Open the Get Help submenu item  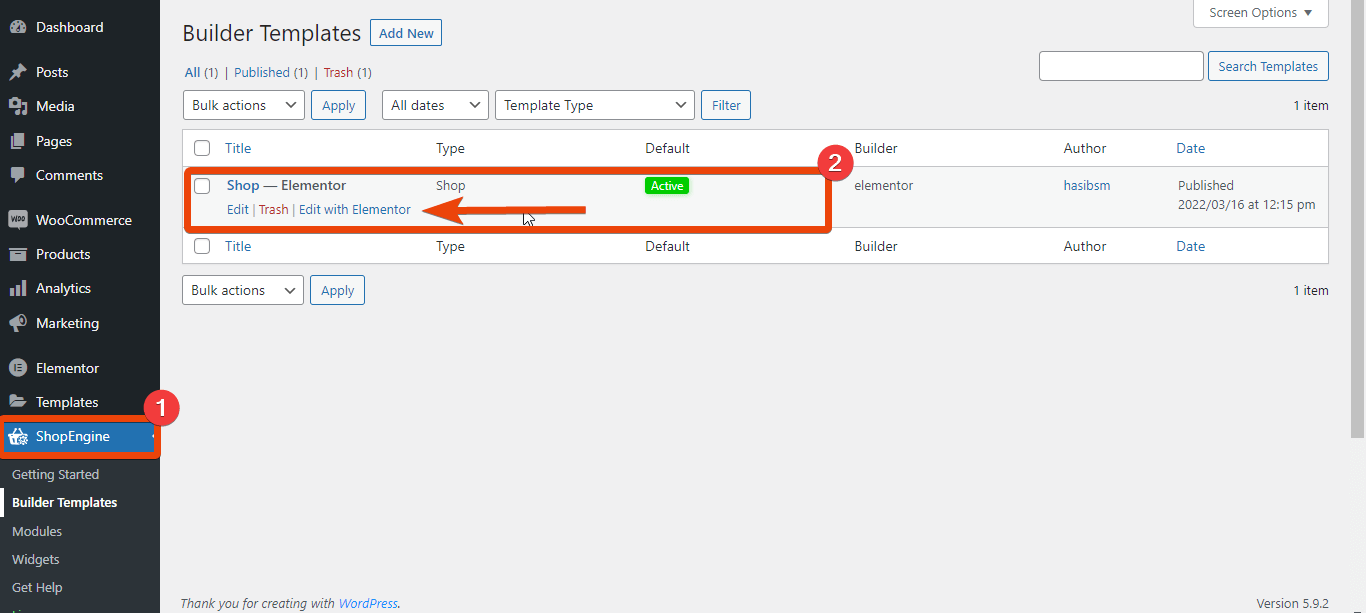37,587
